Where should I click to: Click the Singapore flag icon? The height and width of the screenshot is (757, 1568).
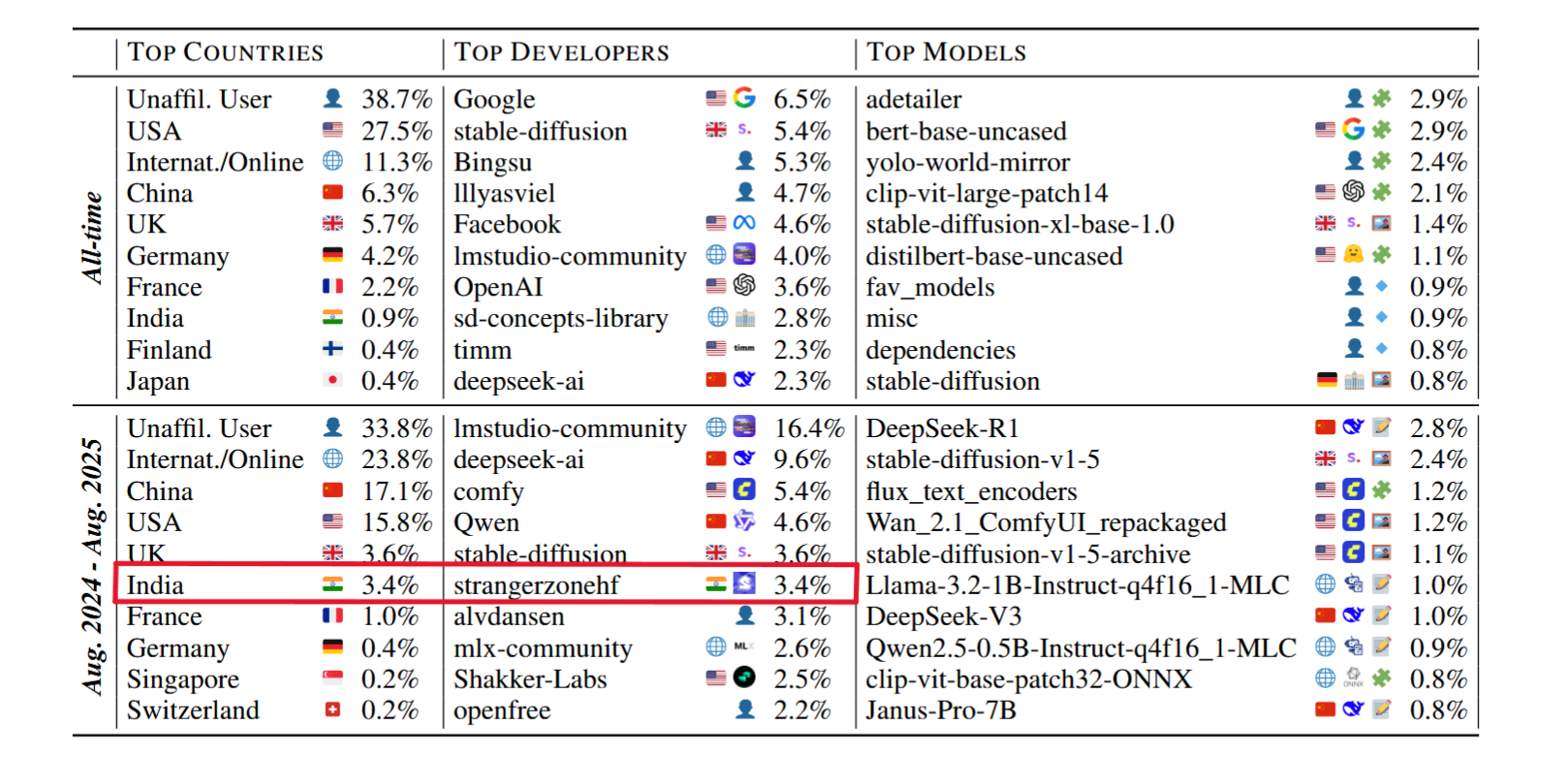pos(332,678)
